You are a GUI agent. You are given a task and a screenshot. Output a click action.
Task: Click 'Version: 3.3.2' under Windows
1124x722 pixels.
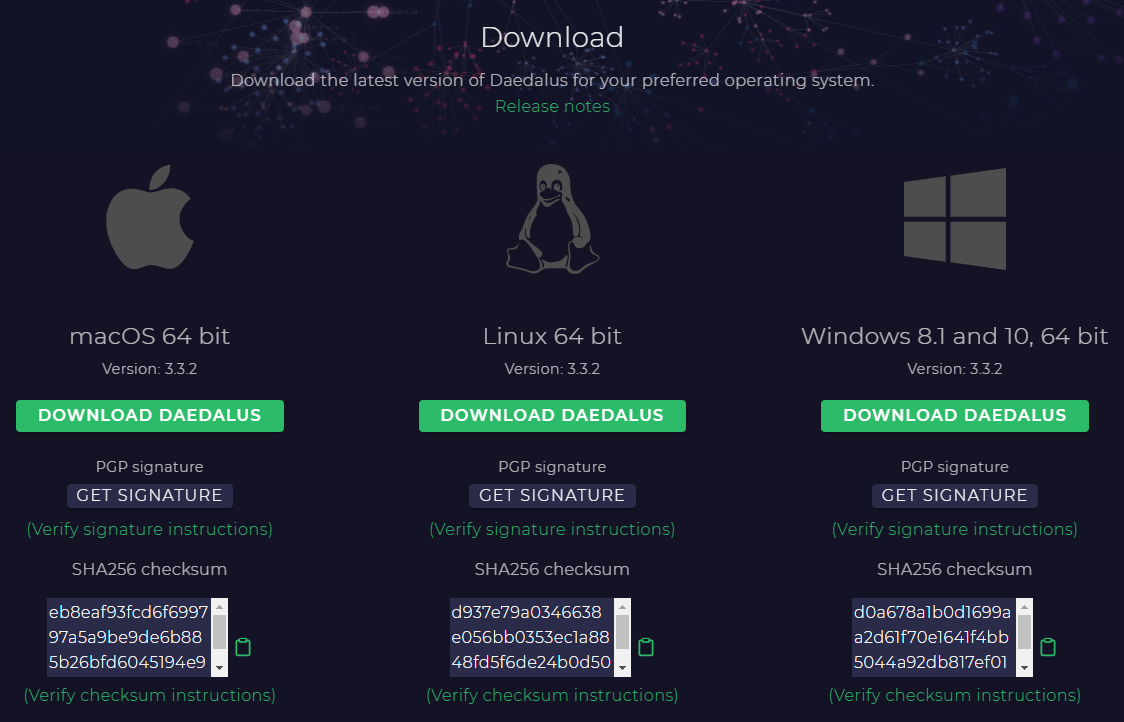(955, 369)
